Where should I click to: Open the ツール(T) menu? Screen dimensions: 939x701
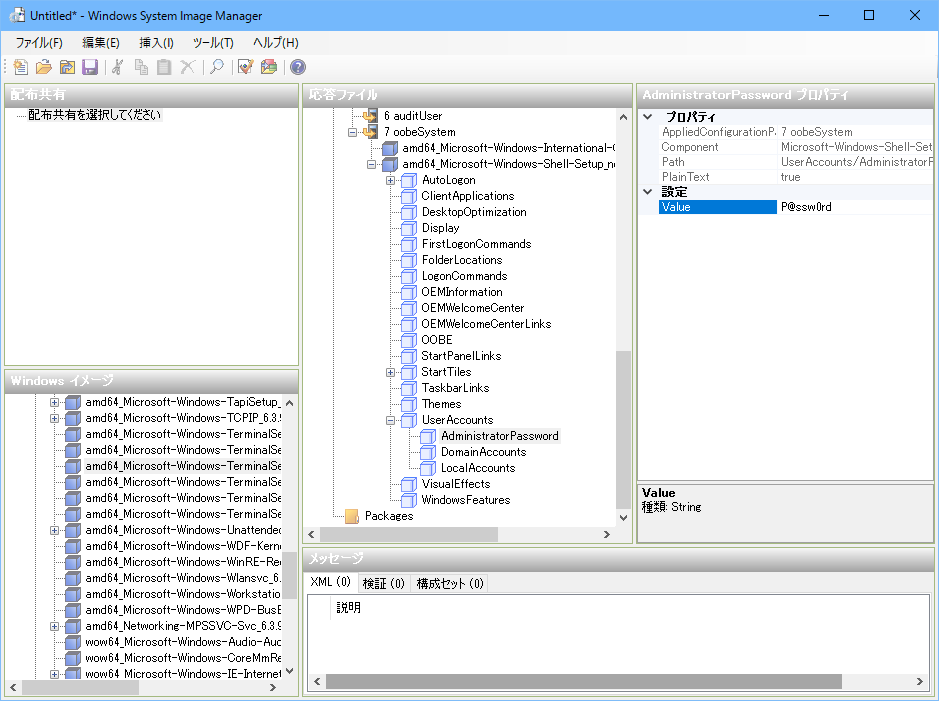click(213, 43)
